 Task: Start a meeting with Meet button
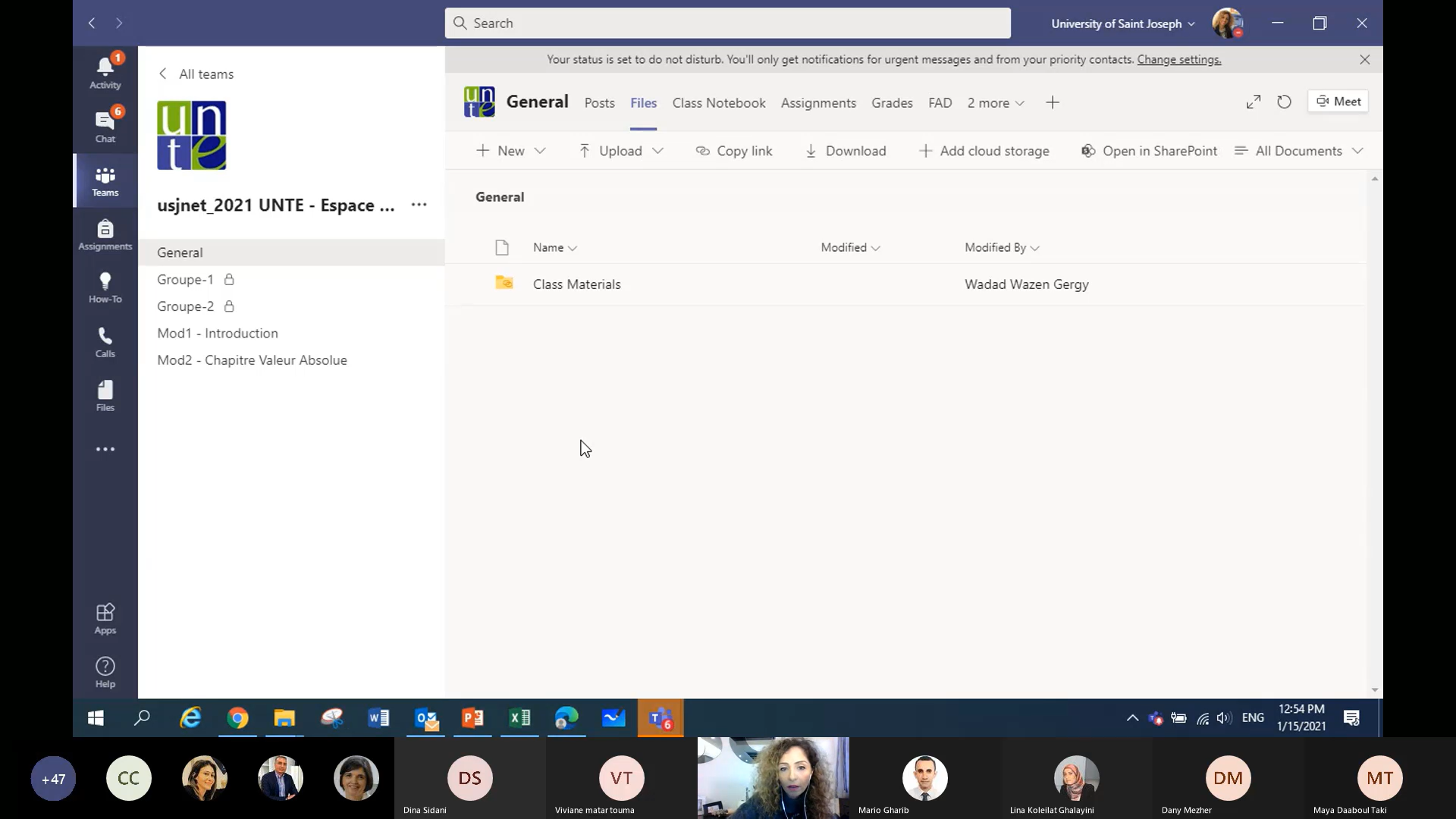click(1338, 102)
